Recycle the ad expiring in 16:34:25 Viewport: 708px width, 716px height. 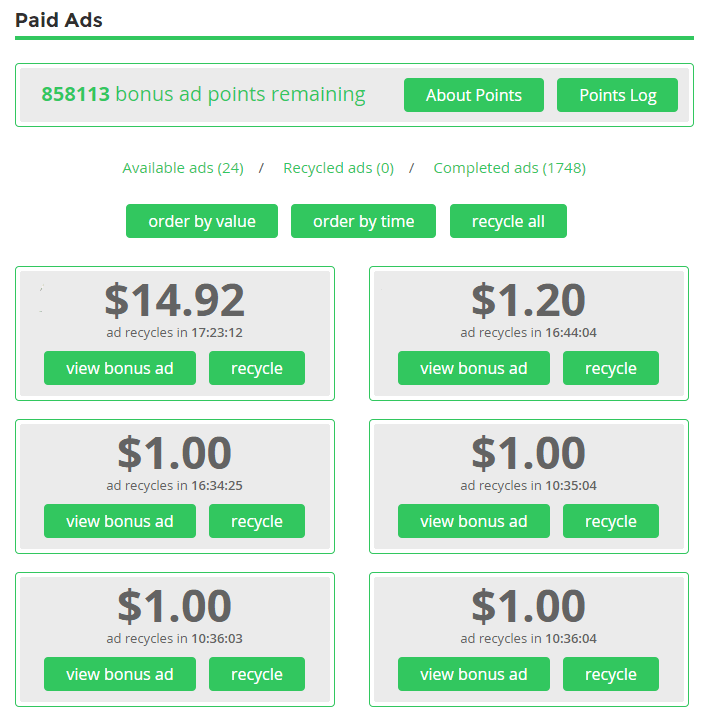[257, 521]
